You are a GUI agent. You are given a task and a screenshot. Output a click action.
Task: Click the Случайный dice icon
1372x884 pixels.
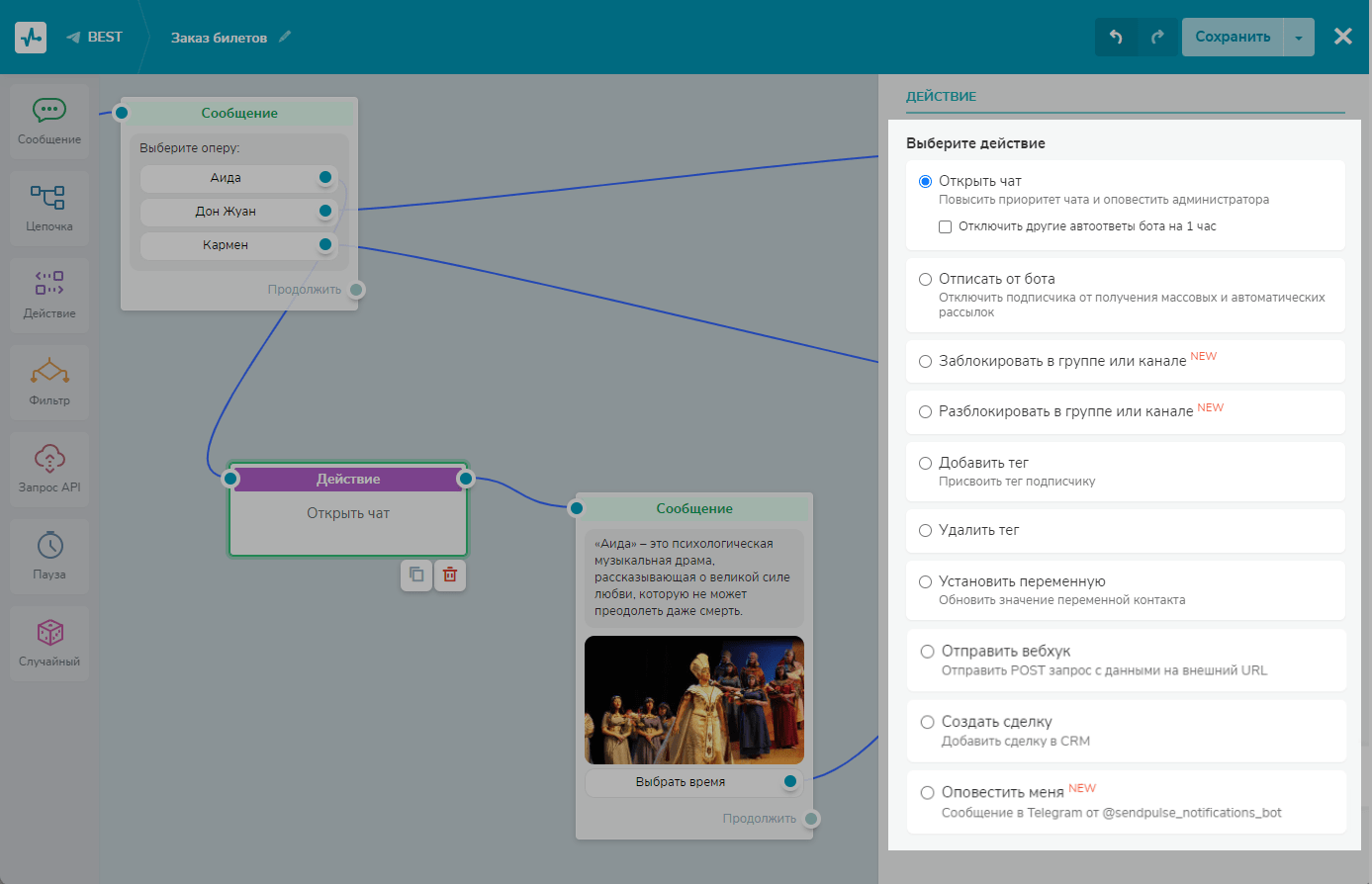(x=48, y=633)
